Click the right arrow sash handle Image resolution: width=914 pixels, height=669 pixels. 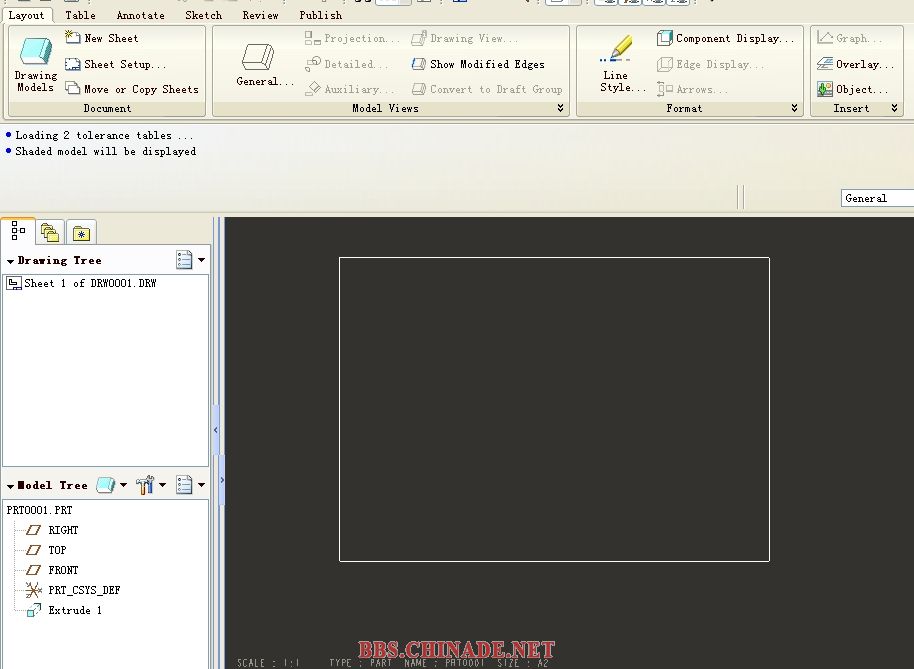click(x=222, y=480)
